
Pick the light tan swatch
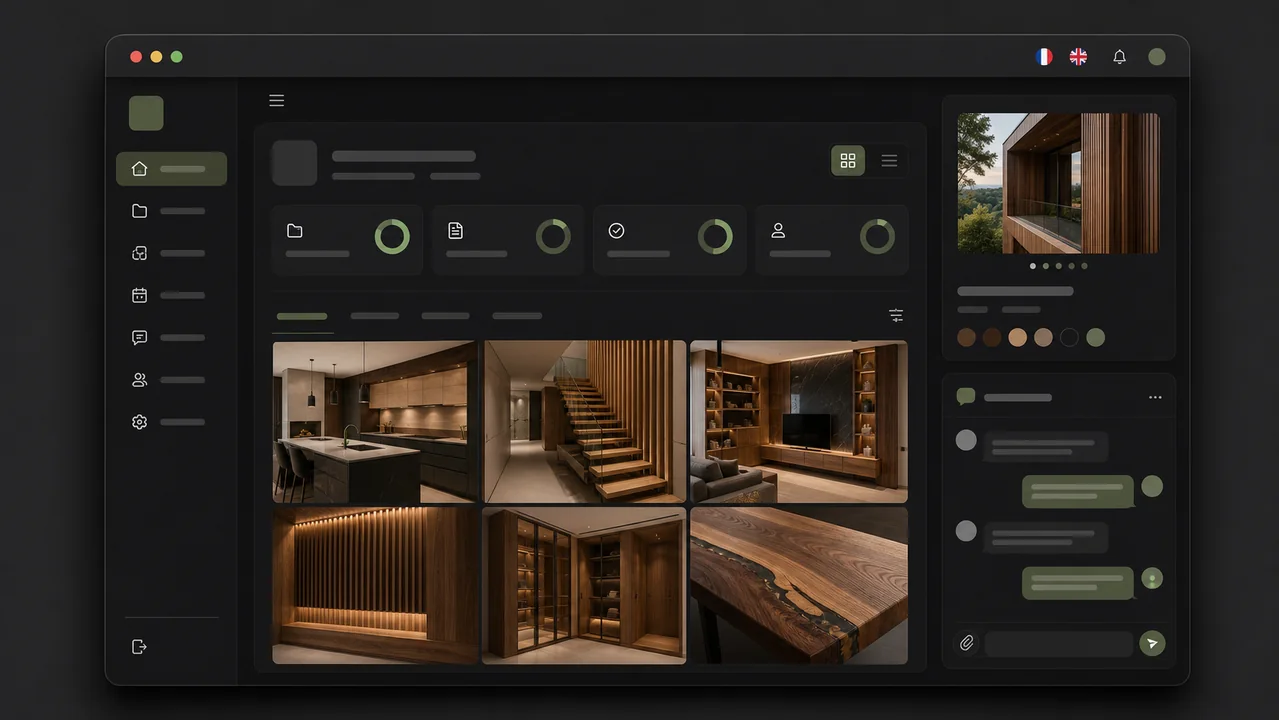click(x=1018, y=337)
